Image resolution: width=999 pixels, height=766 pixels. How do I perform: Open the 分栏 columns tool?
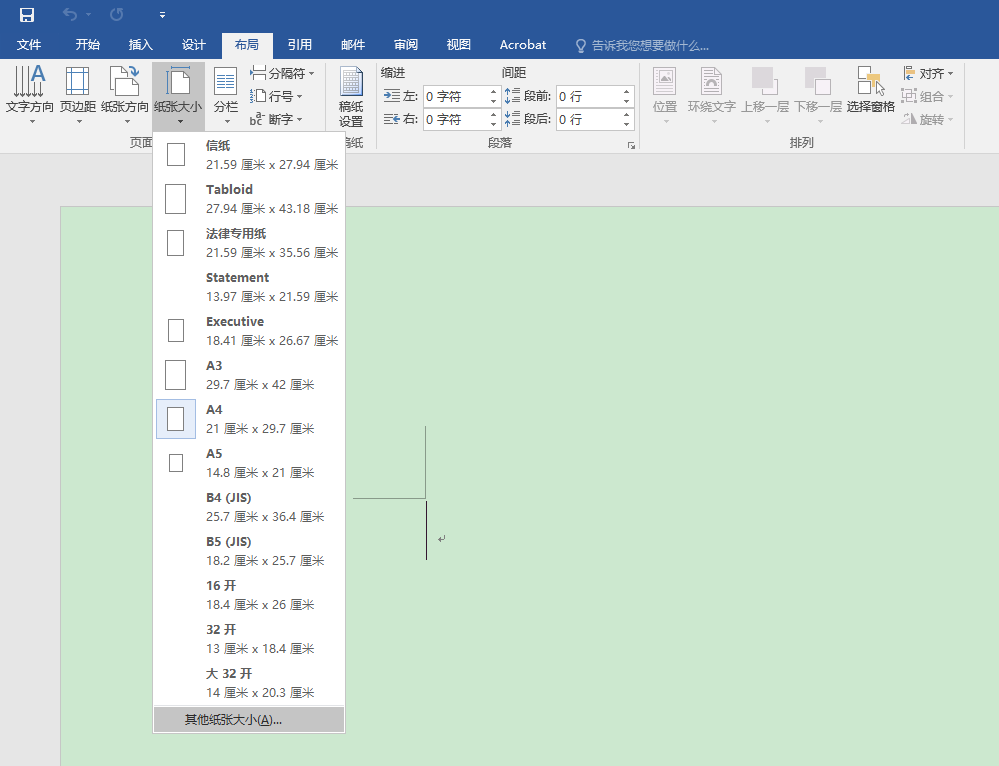click(x=226, y=95)
